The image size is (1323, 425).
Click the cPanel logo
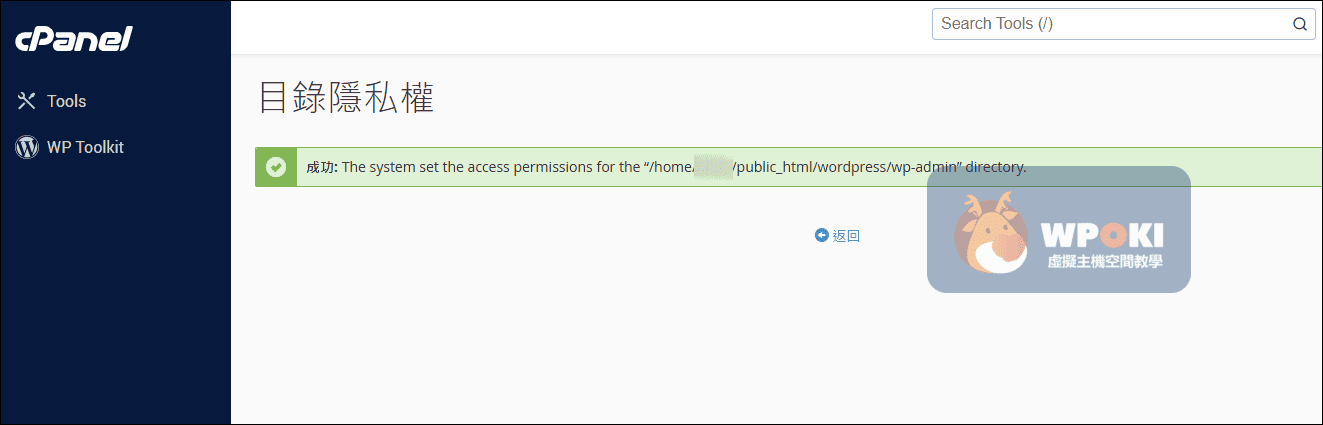coord(74,39)
